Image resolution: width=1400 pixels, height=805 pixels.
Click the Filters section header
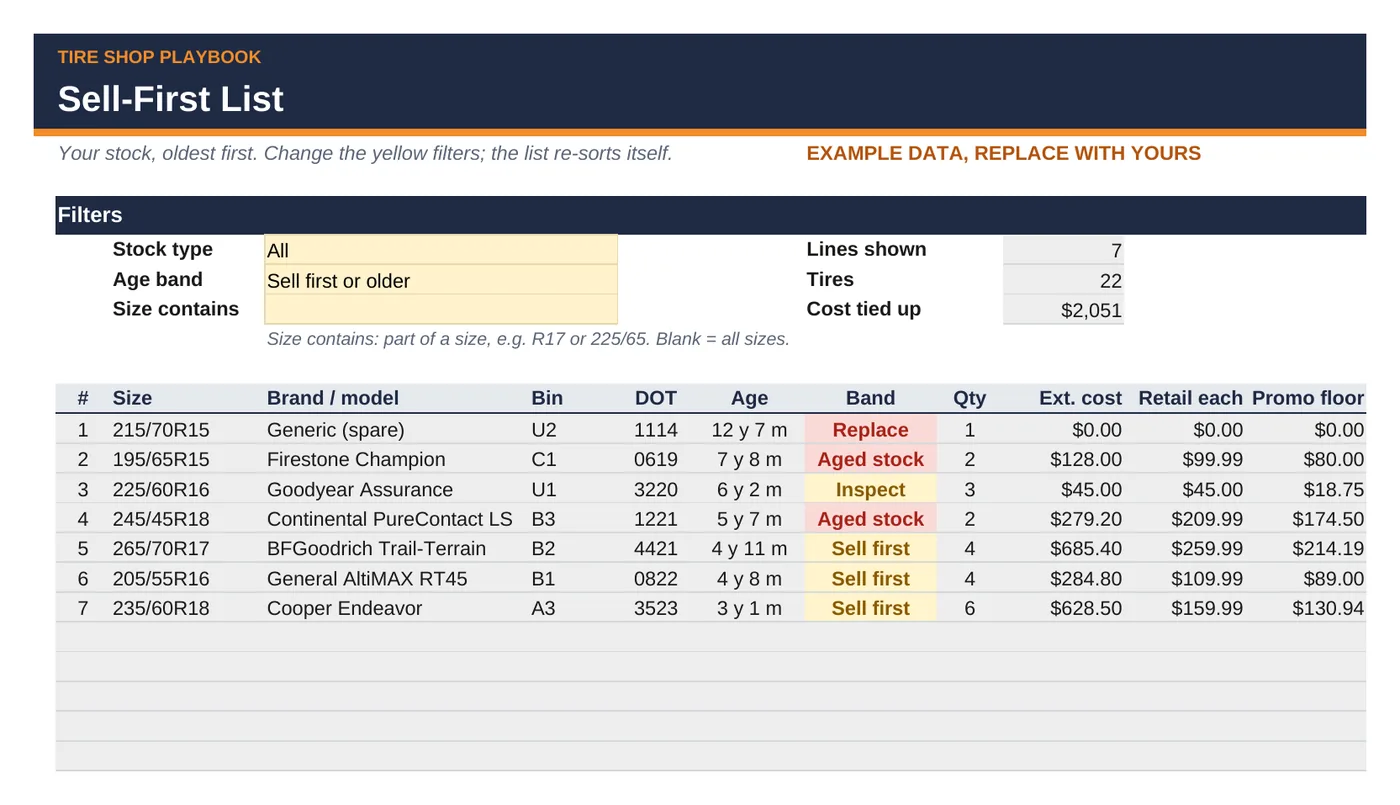(x=710, y=215)
